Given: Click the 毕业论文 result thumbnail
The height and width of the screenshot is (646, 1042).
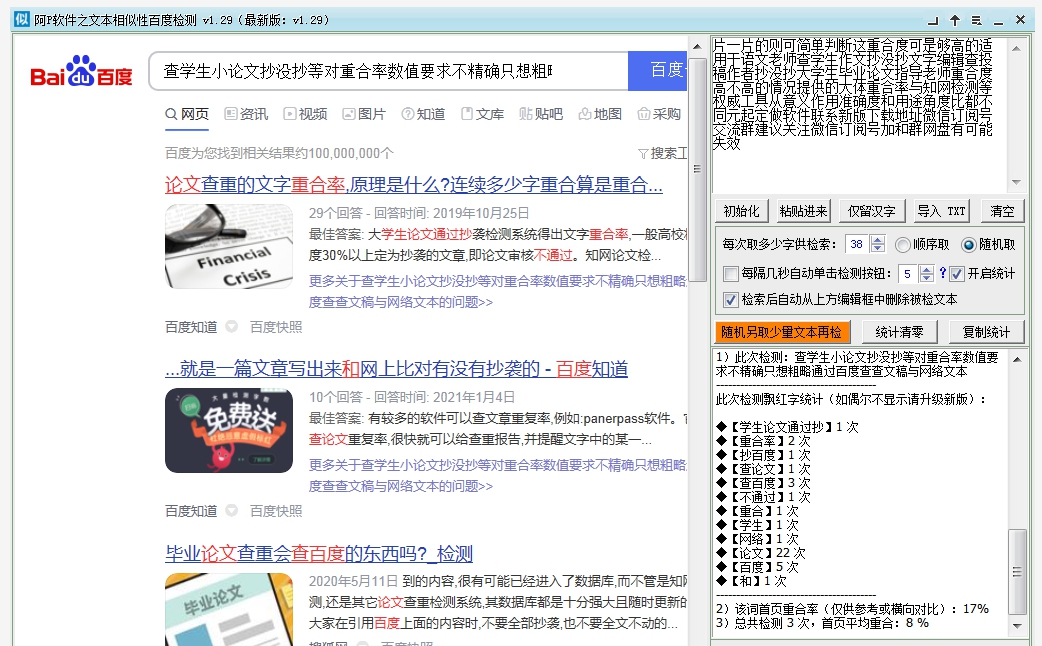Looking at the screenshot, I should 229,609.
